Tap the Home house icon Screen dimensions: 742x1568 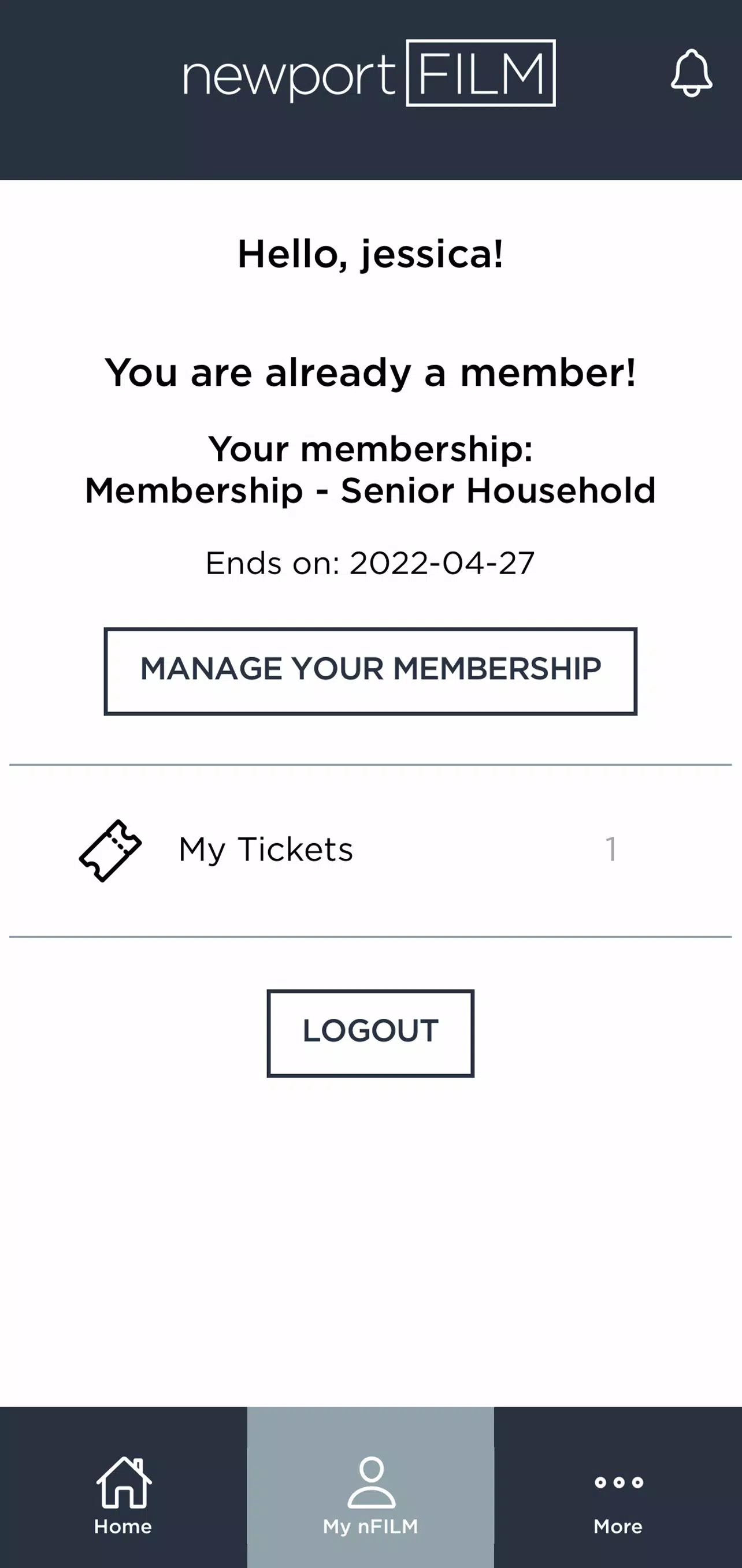click(124, 1481)
